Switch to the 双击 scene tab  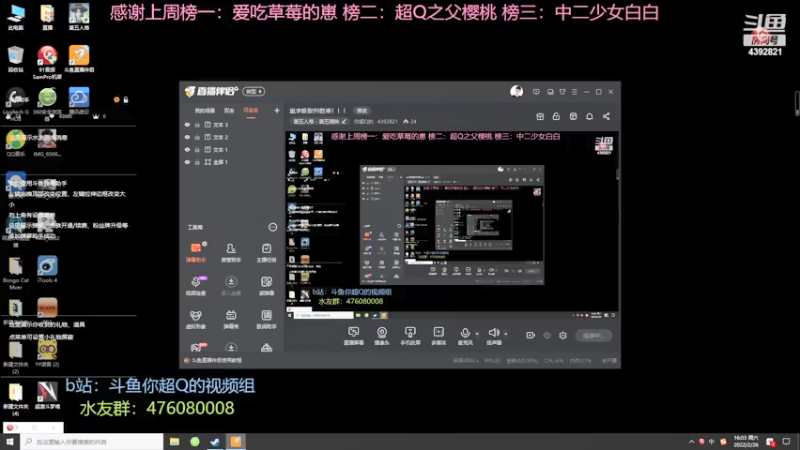click(x=229, y=110)
